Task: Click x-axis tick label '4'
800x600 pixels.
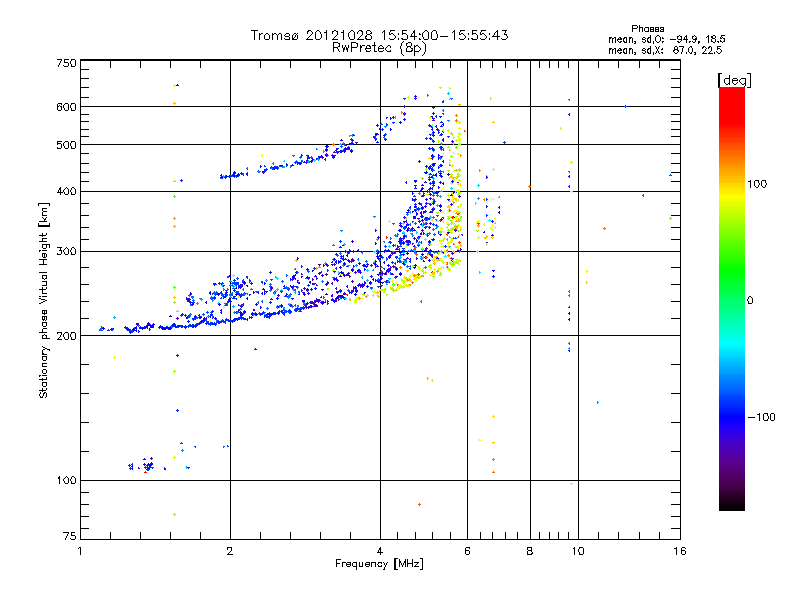Action: [380, 551]
